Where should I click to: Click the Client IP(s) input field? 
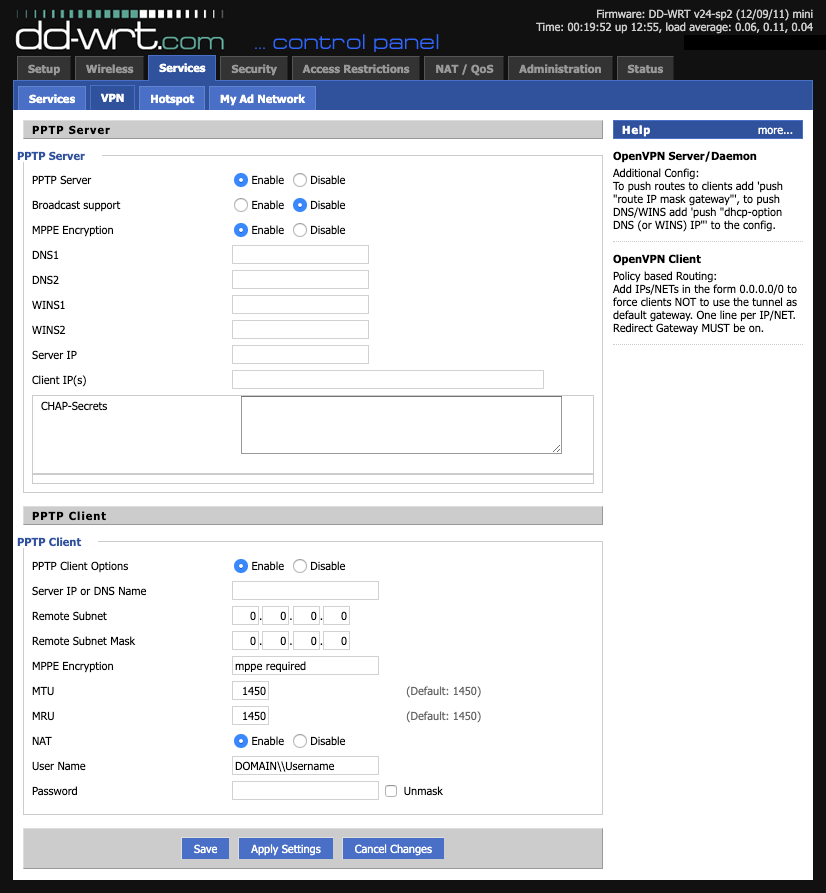(388, 380)
